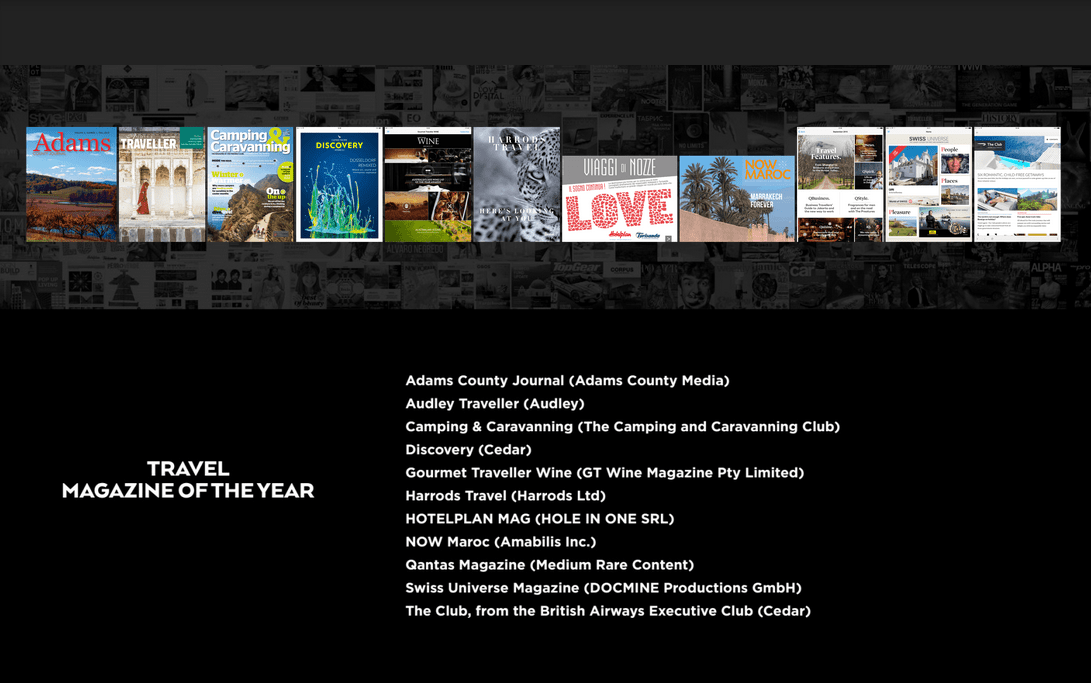This screenshot has width=1091, height=683.
Task: Select the Discovery magazine cover
Action: point(339,184)
